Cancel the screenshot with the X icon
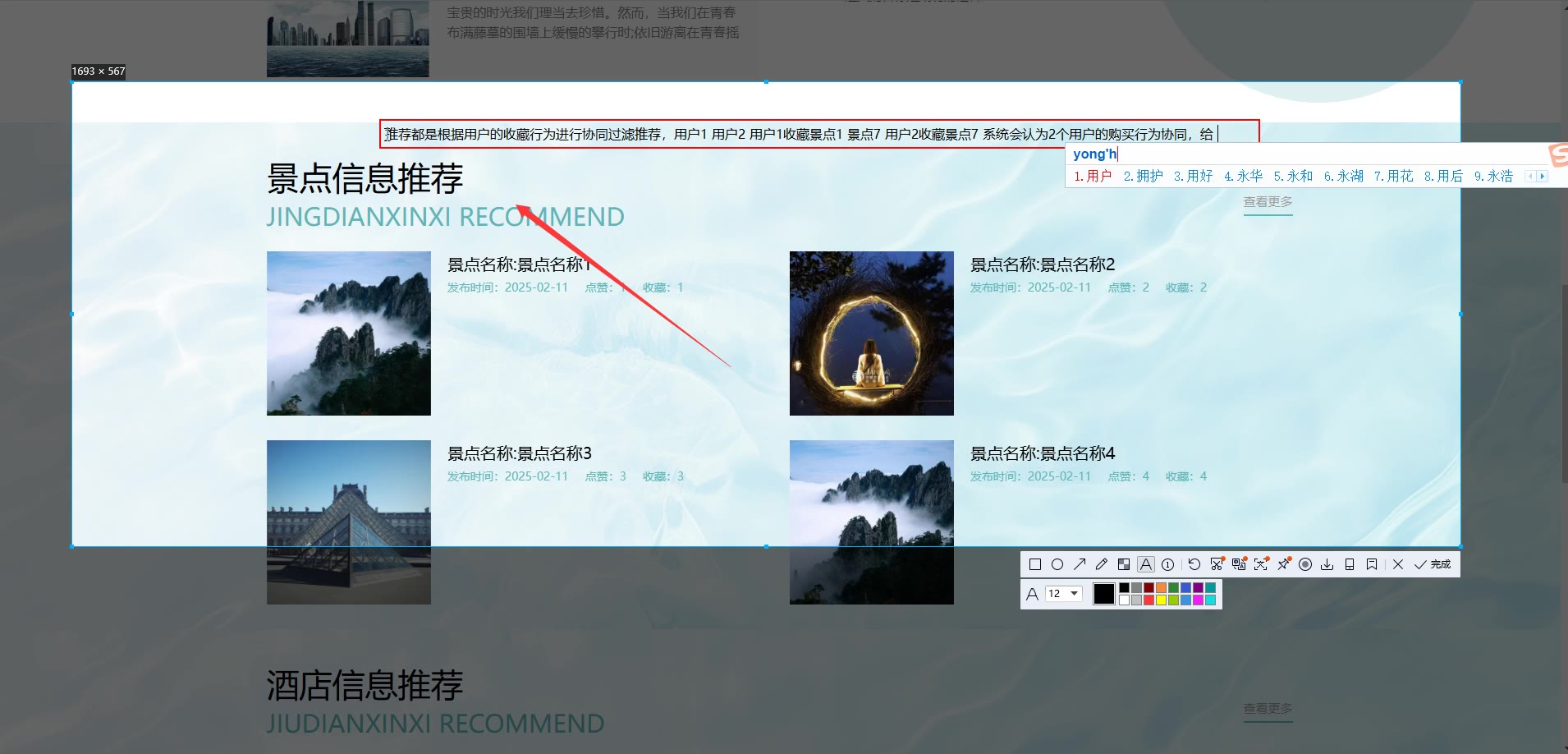Screen dimensions: 1568x754 point(1398,564)
